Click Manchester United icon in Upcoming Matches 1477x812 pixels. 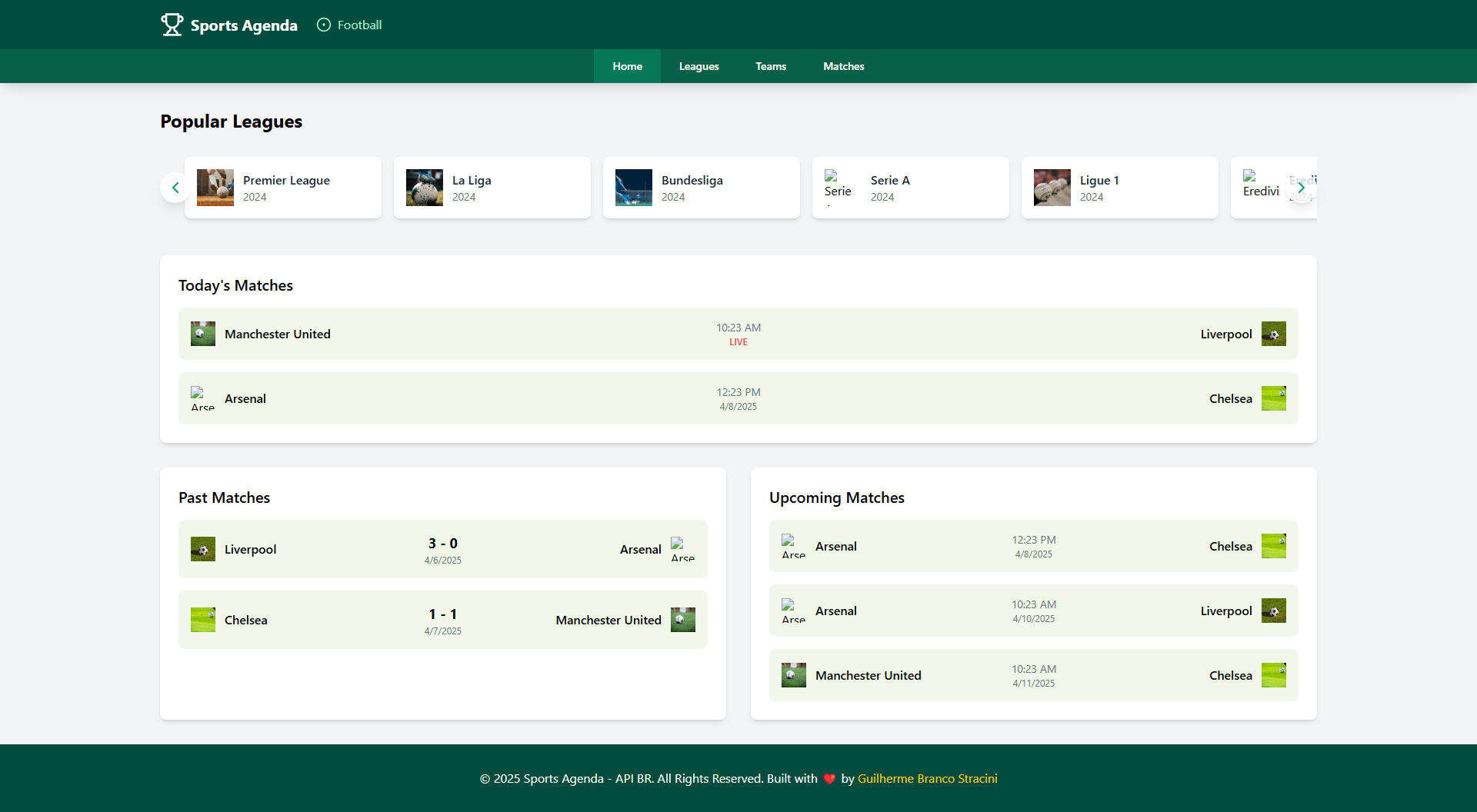pyautogui.click(x=794, y=675)
